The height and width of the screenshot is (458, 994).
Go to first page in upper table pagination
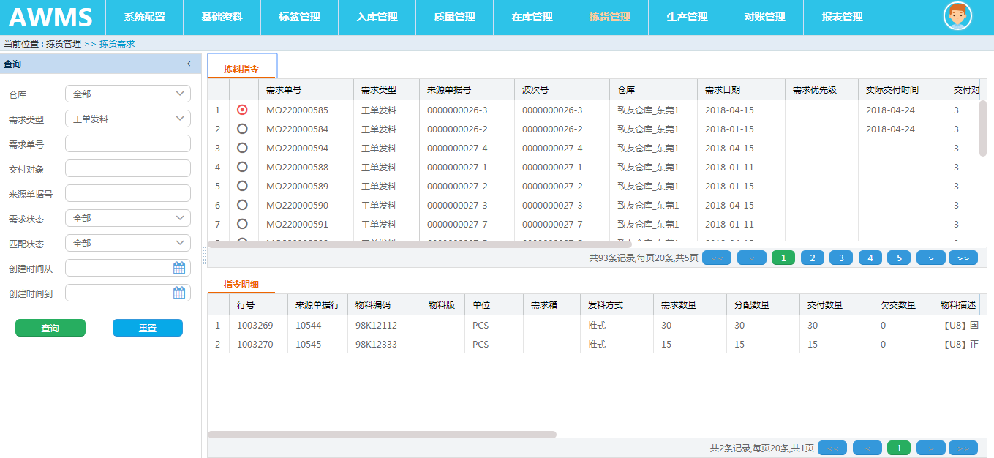[x=716, y=258]
